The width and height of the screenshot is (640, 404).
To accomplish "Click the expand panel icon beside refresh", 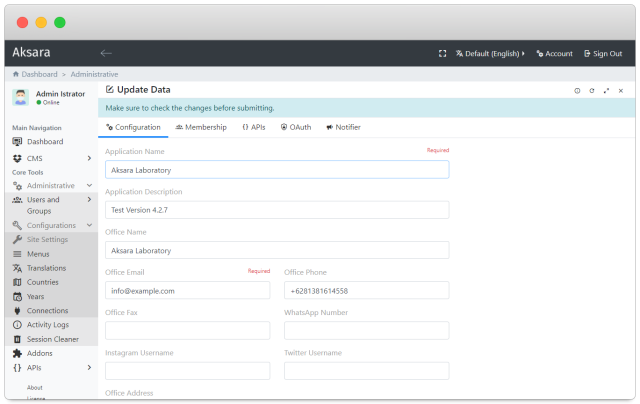I will click(606, 90).
